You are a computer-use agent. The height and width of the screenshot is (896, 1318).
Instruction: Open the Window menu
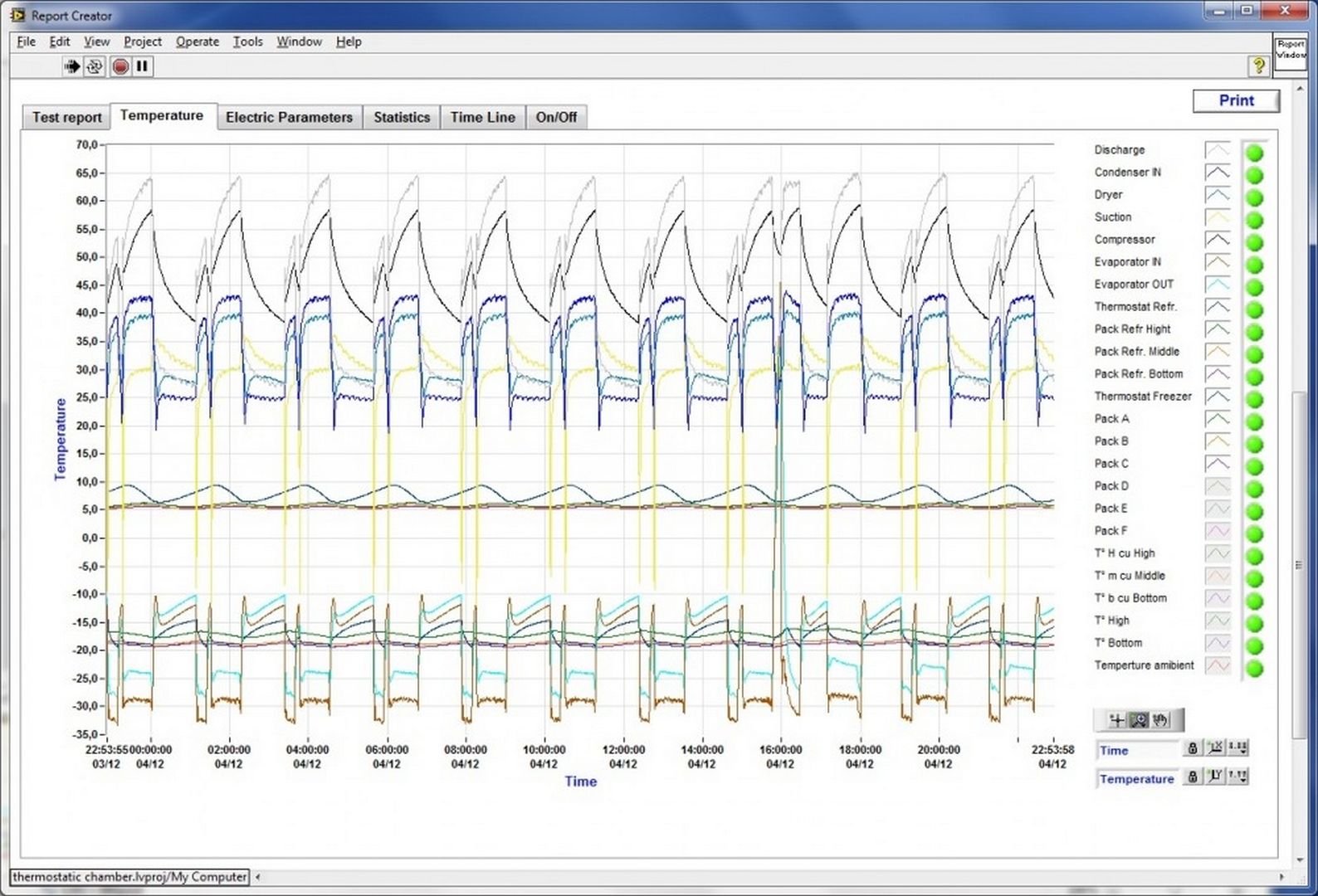pos(299,41)
